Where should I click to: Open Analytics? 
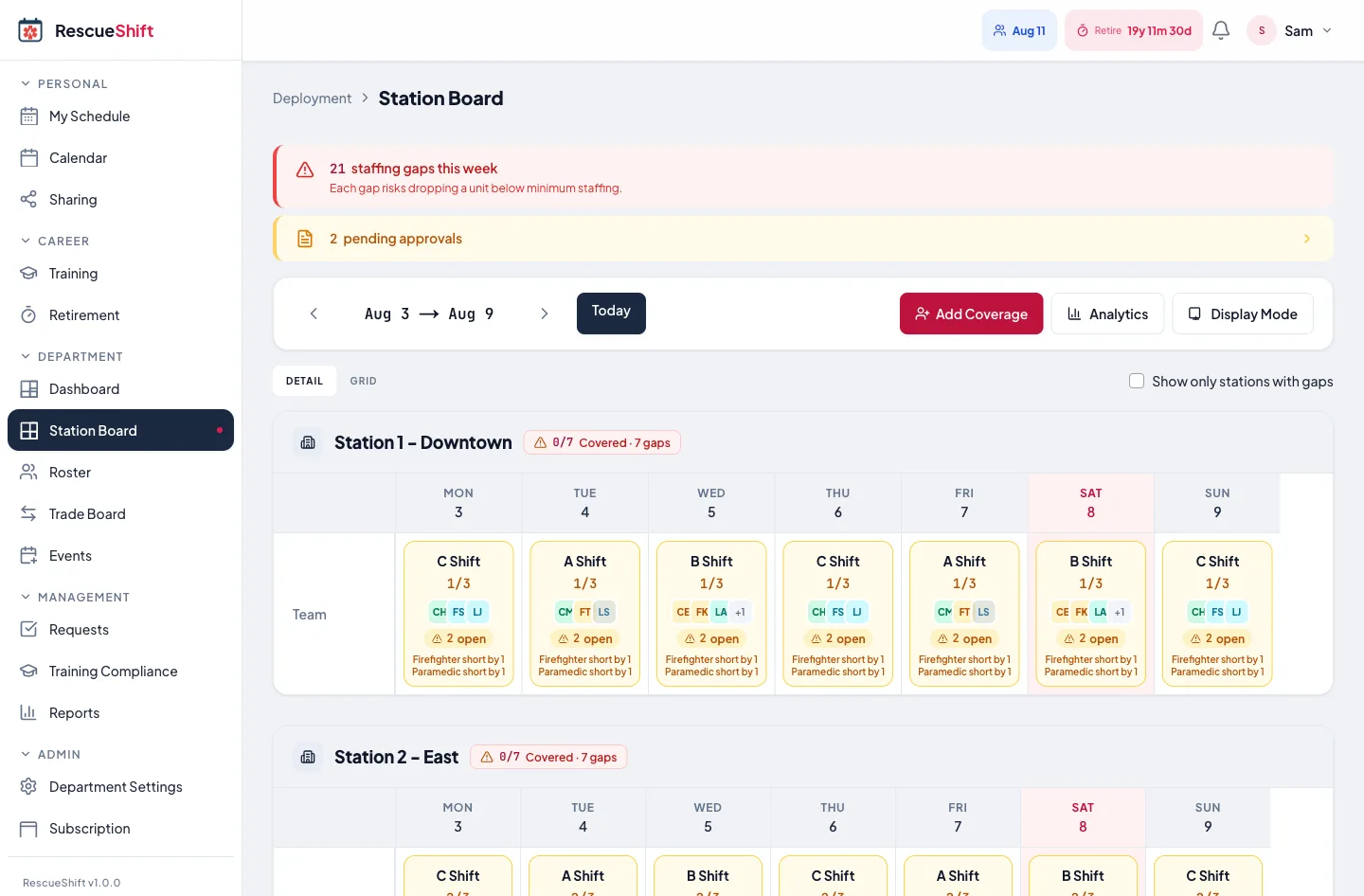(x=1107, y=314)
